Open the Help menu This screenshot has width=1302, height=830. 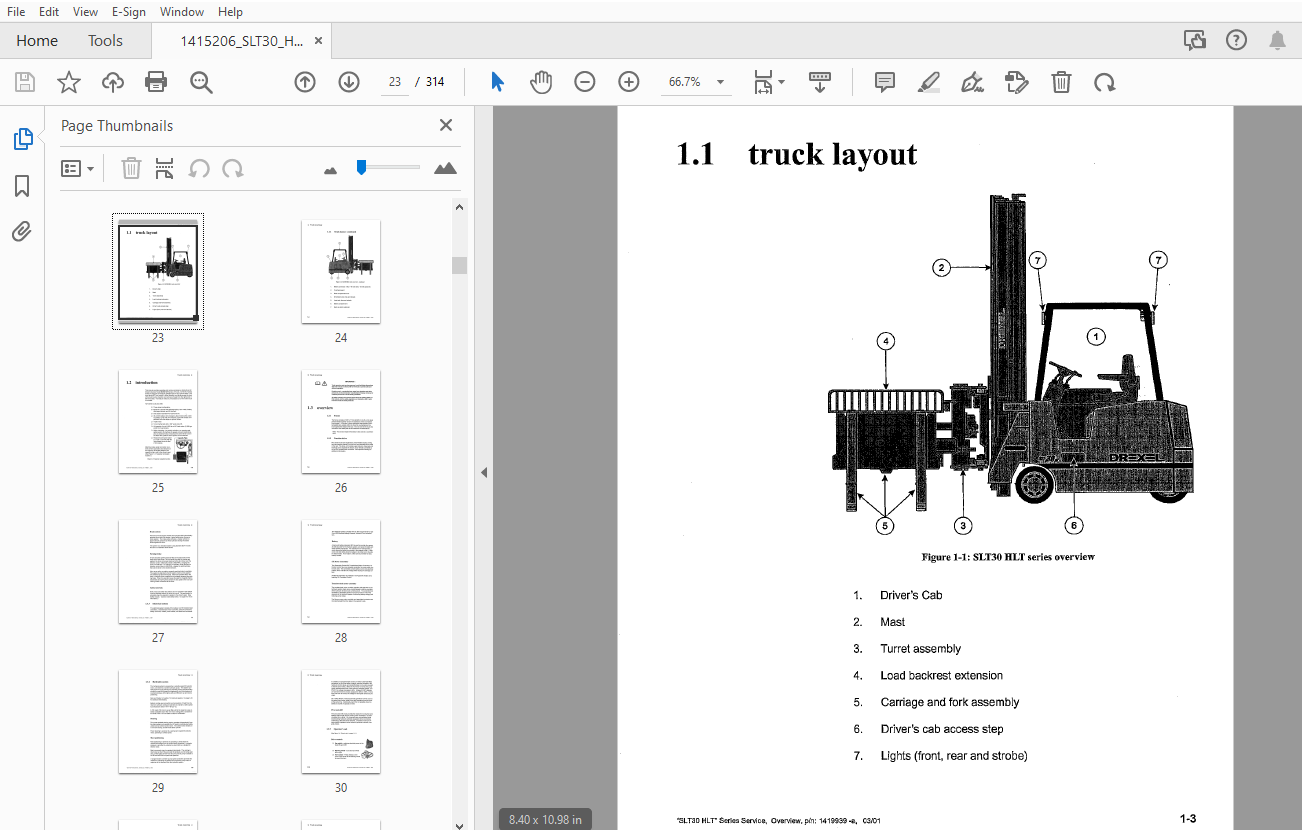(x=230, y=11)
